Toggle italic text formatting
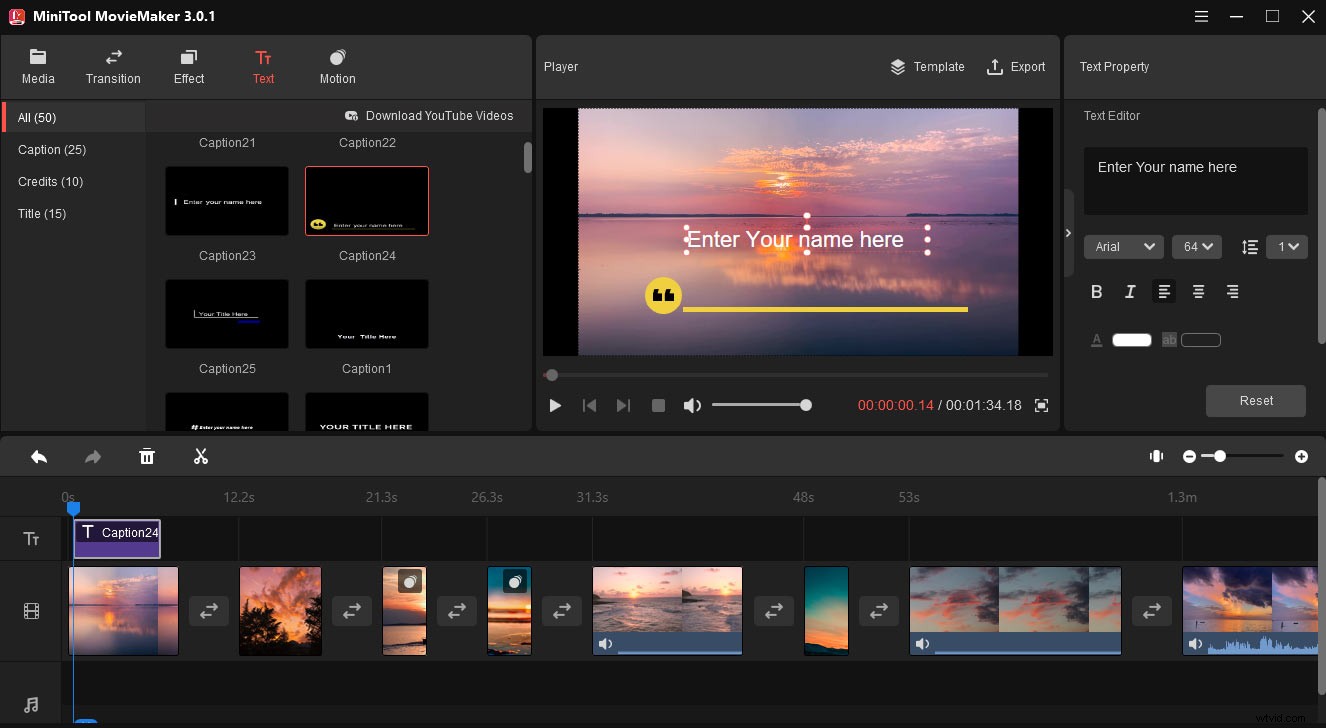The width and height of the screenshot is (1326, 728). point(1130,291)
